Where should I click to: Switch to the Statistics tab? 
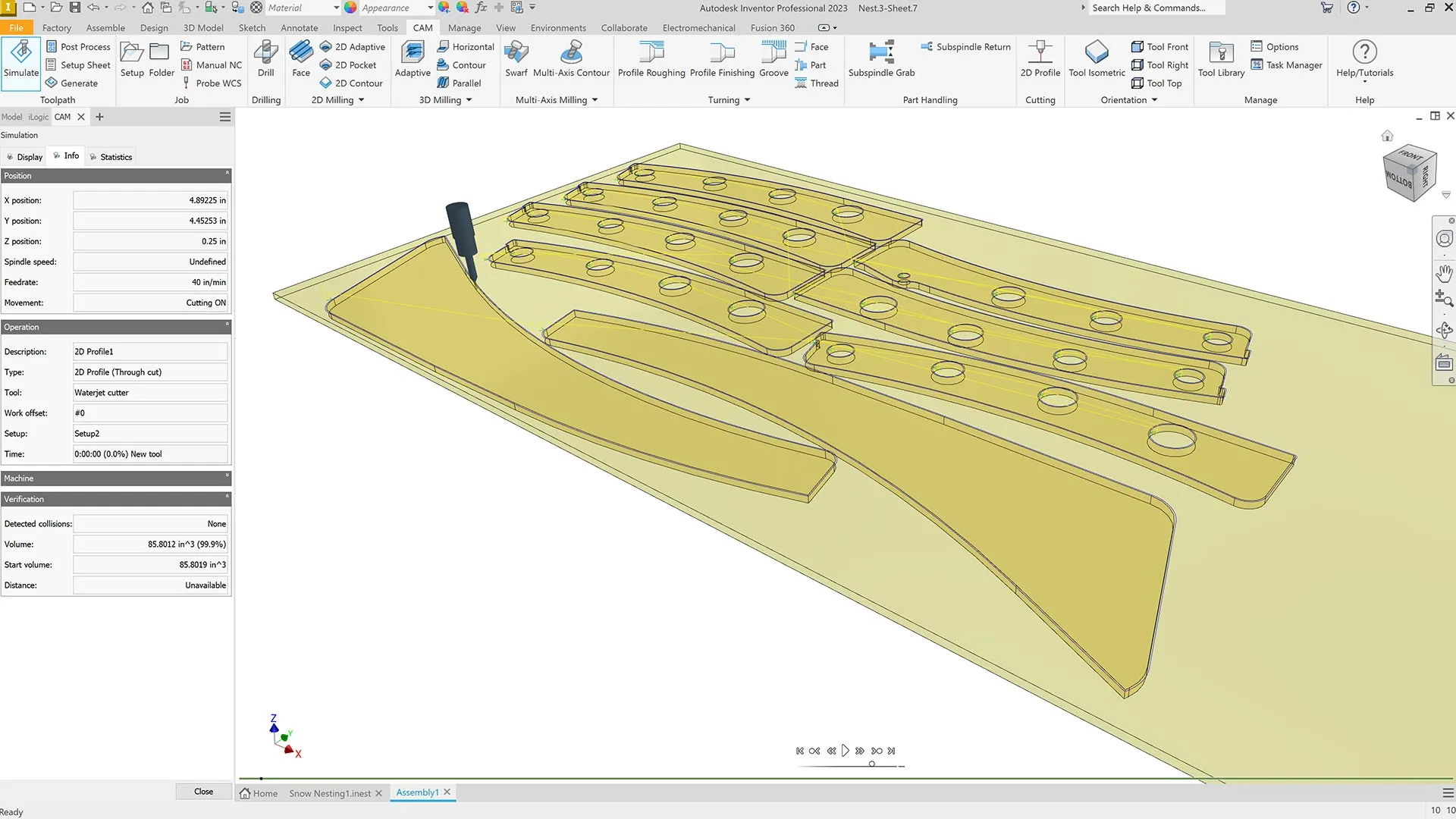tap(111, 156)
